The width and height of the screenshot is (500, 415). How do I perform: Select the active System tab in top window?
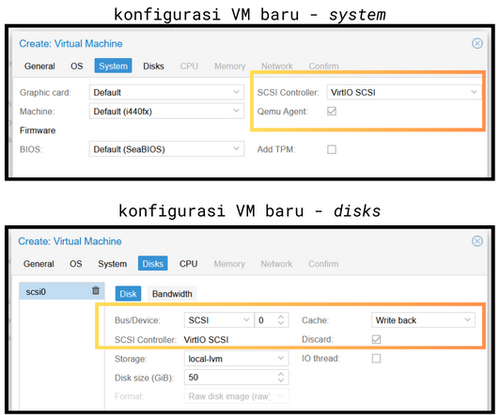pos(113,66)
